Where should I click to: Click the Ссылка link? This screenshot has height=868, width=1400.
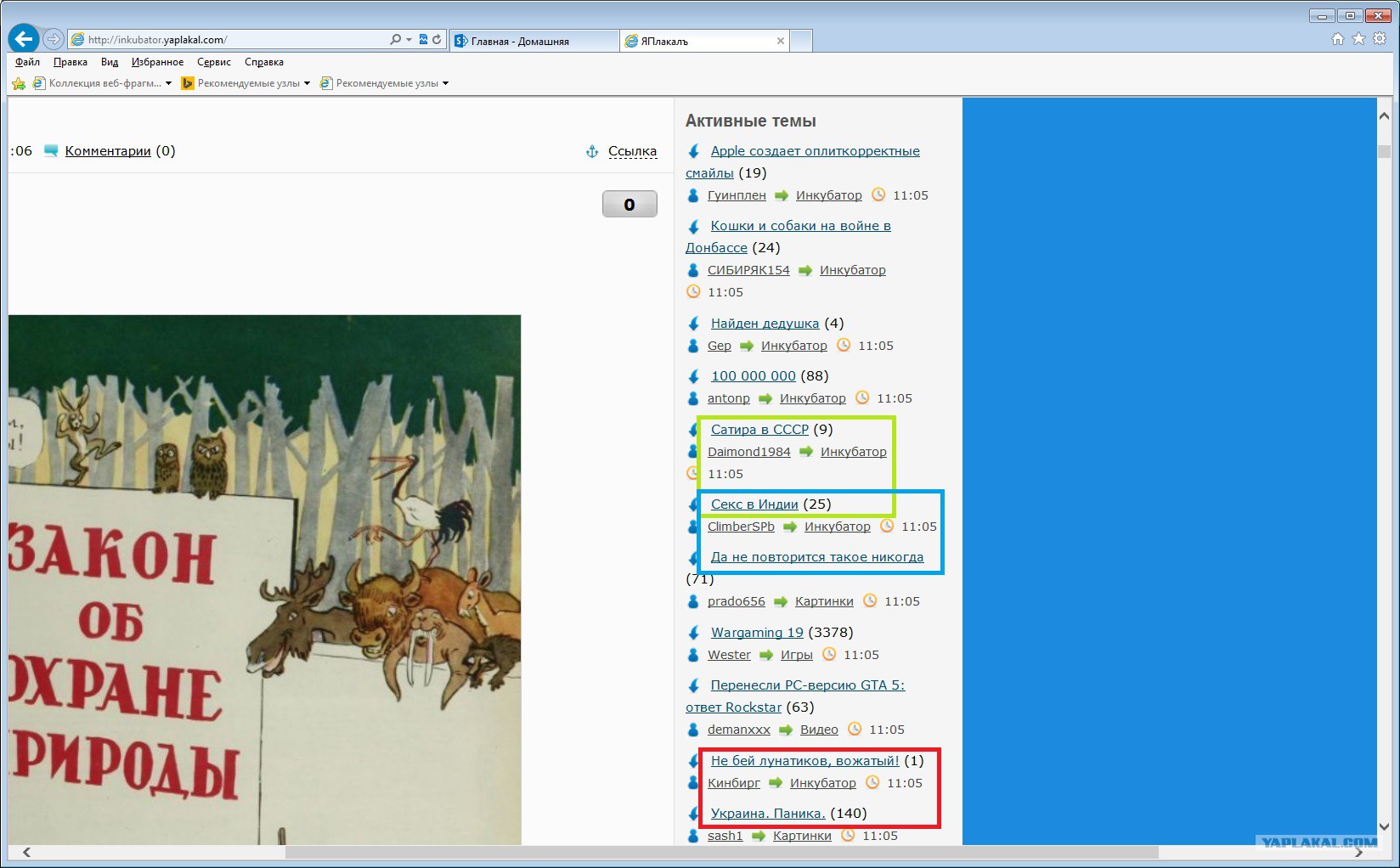pyautogui.click(x=632, y=151)
